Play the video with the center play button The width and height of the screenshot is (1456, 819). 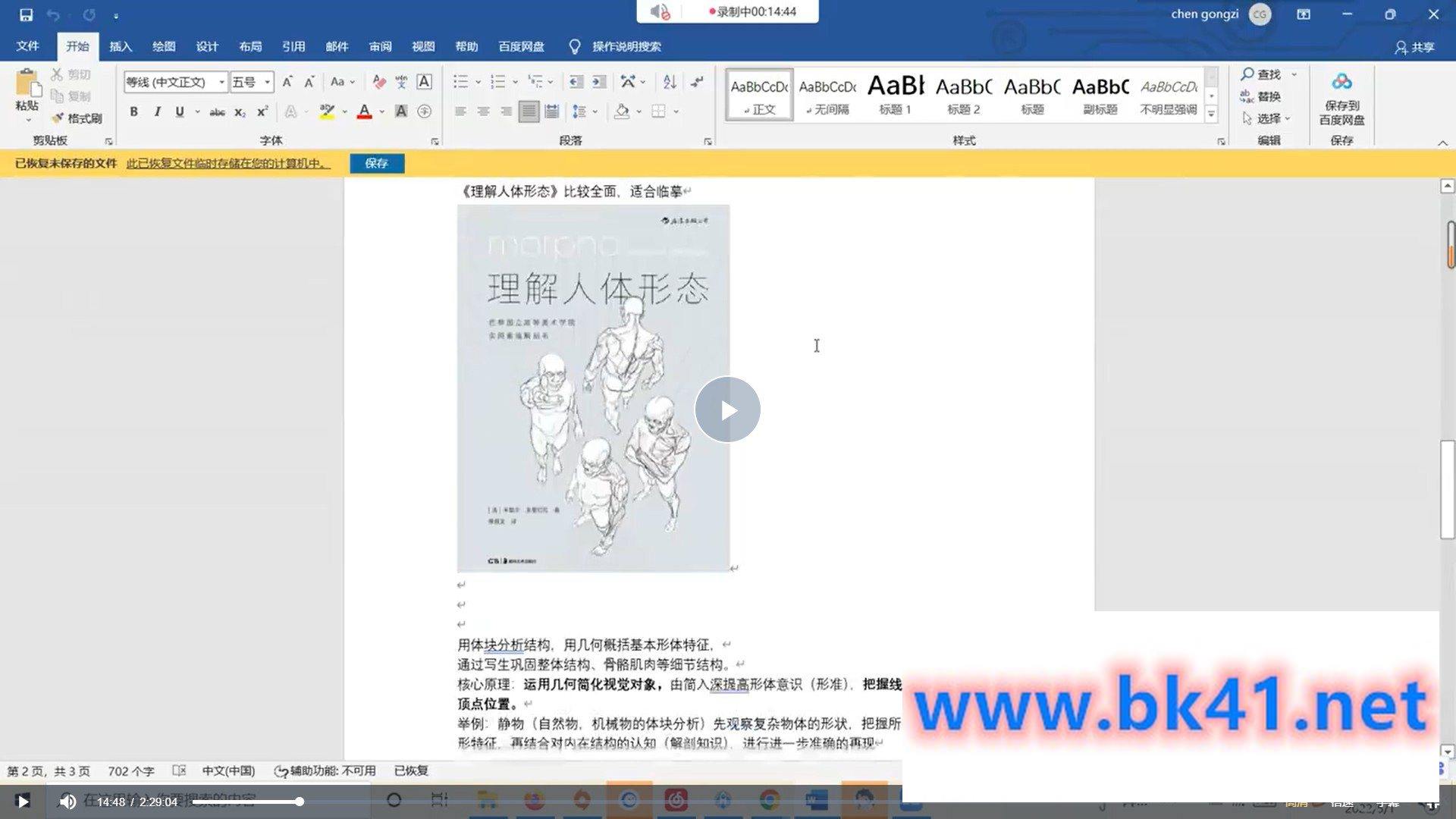coord(727,409)
